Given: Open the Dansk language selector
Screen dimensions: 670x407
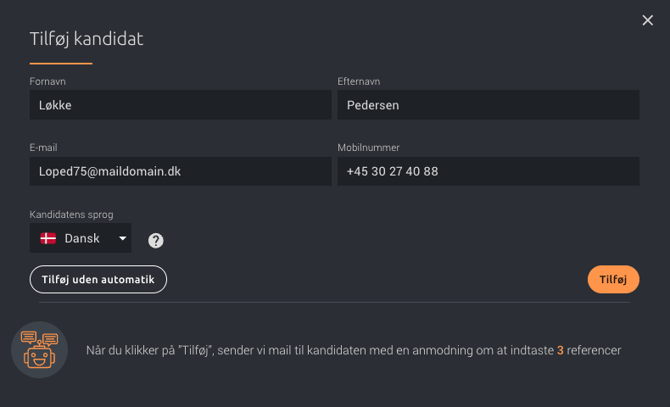Looking at the screenshot, I should click(x=80, y=238).
